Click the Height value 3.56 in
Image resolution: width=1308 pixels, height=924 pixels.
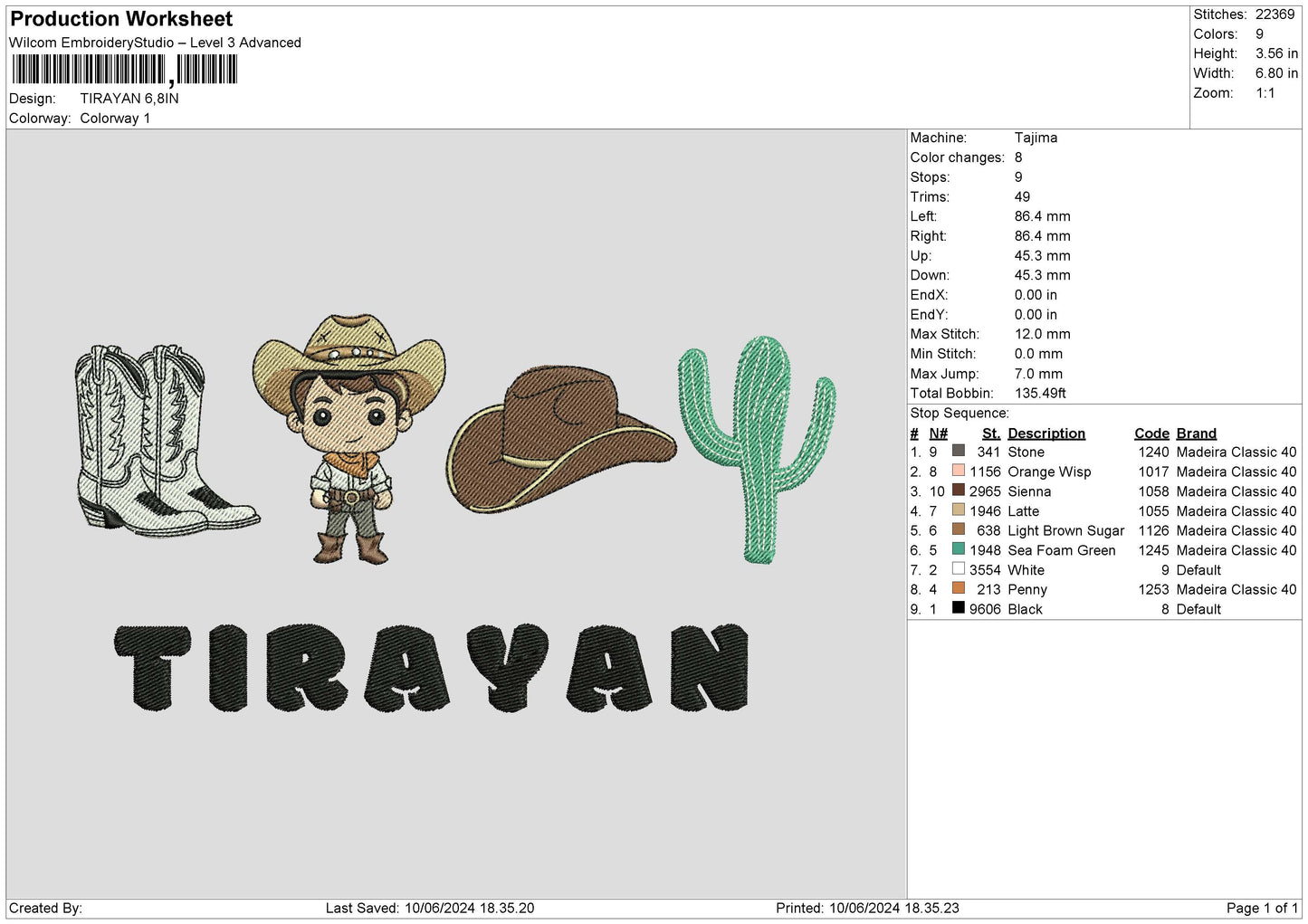tap(1276, 53)
